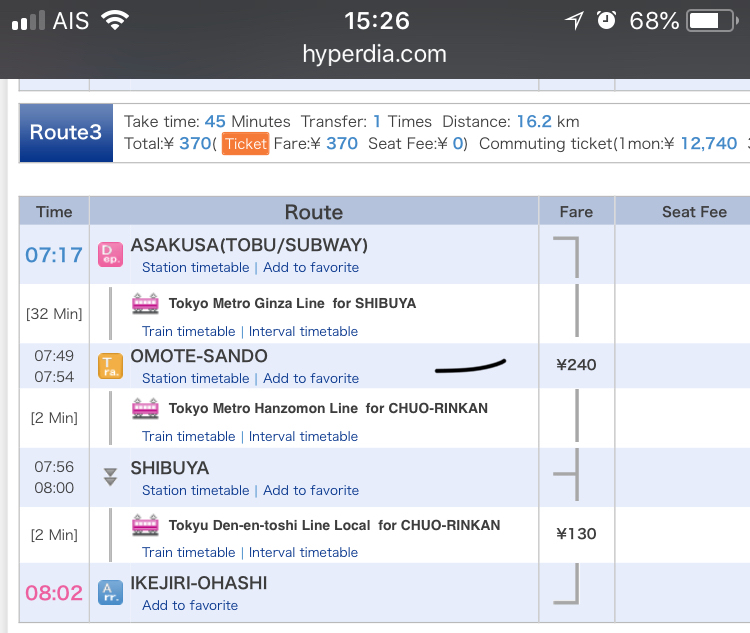Tap the location arrow status icon

click(x=574, y=21)
